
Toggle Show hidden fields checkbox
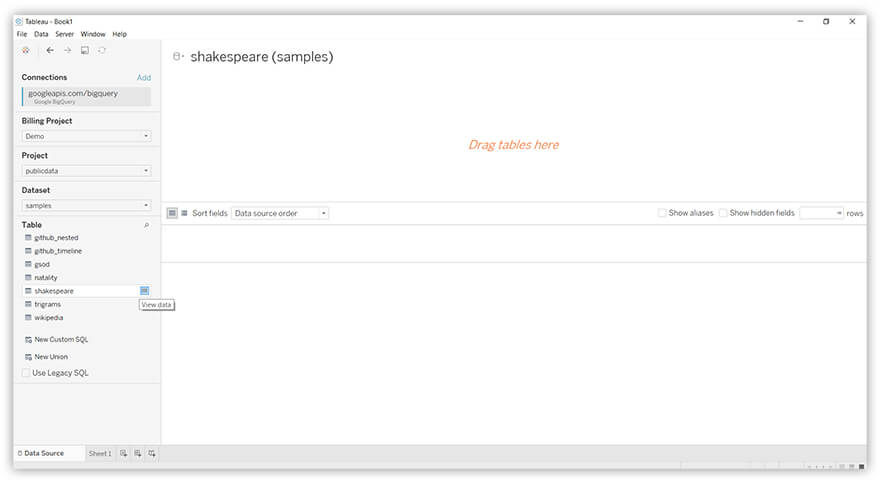[723, 213]
